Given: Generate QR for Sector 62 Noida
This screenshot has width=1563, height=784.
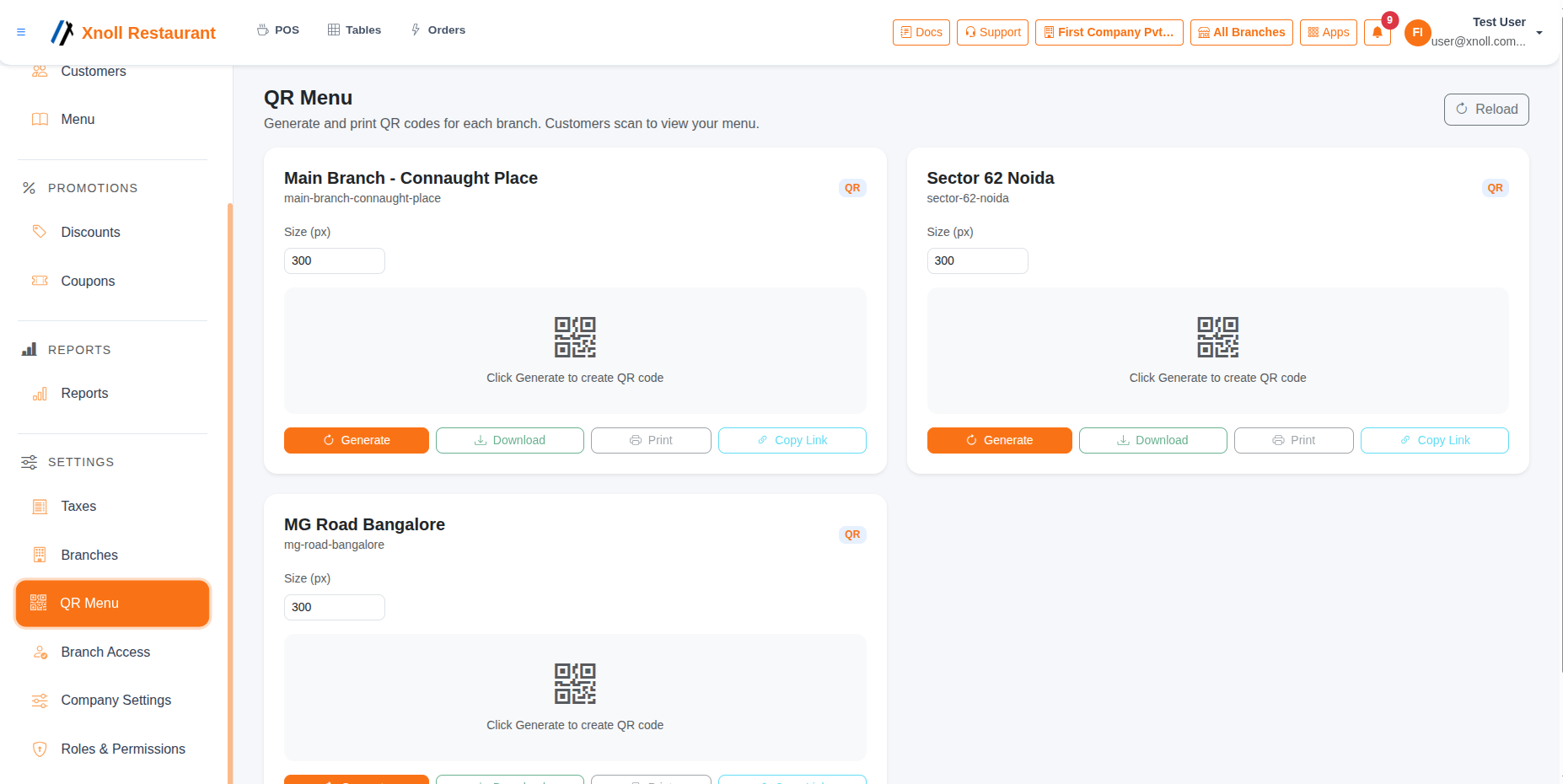Looking at the screenshot, I should click(1000, 440).
